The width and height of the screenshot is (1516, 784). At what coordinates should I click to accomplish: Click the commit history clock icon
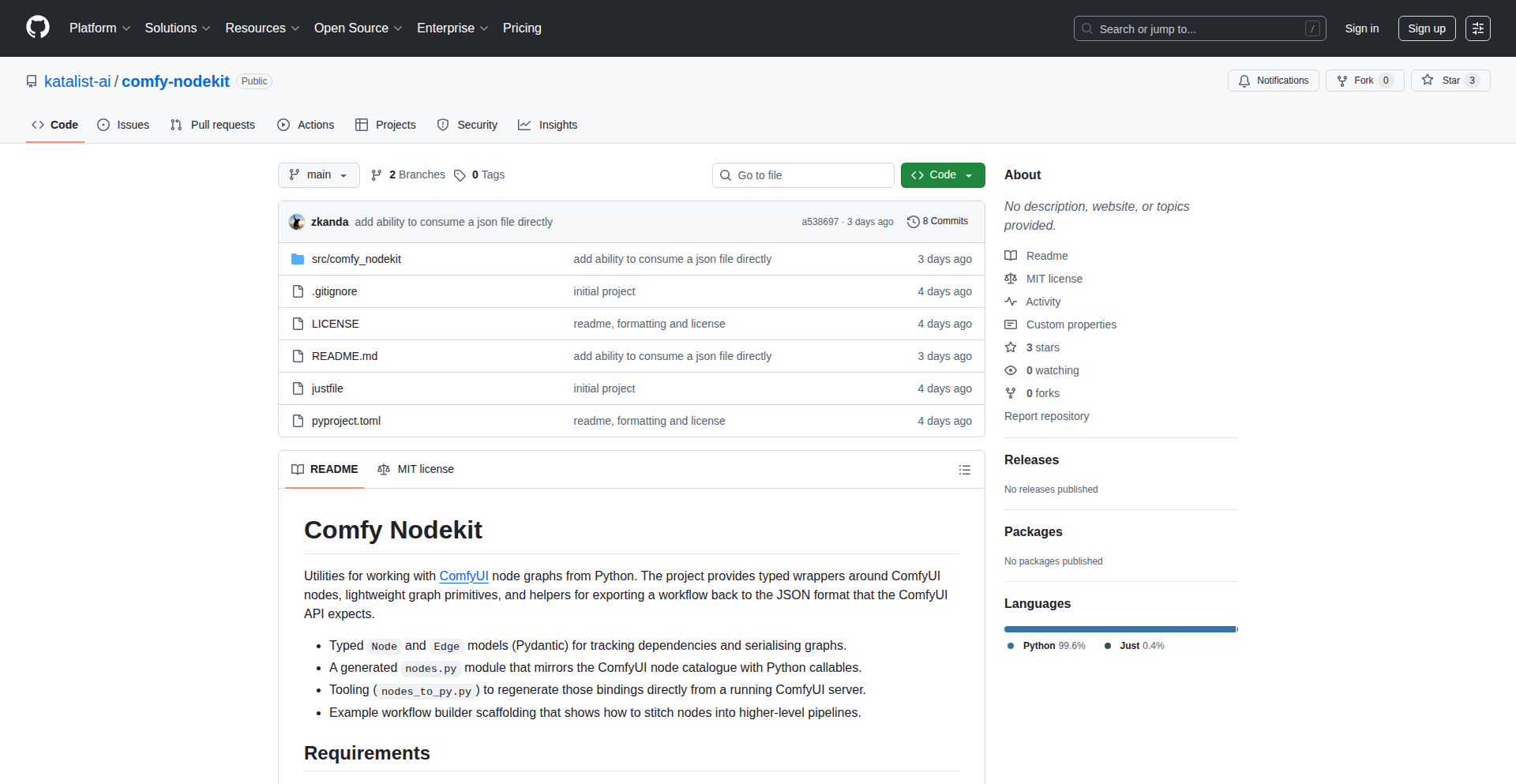click(x=914, y=221)
